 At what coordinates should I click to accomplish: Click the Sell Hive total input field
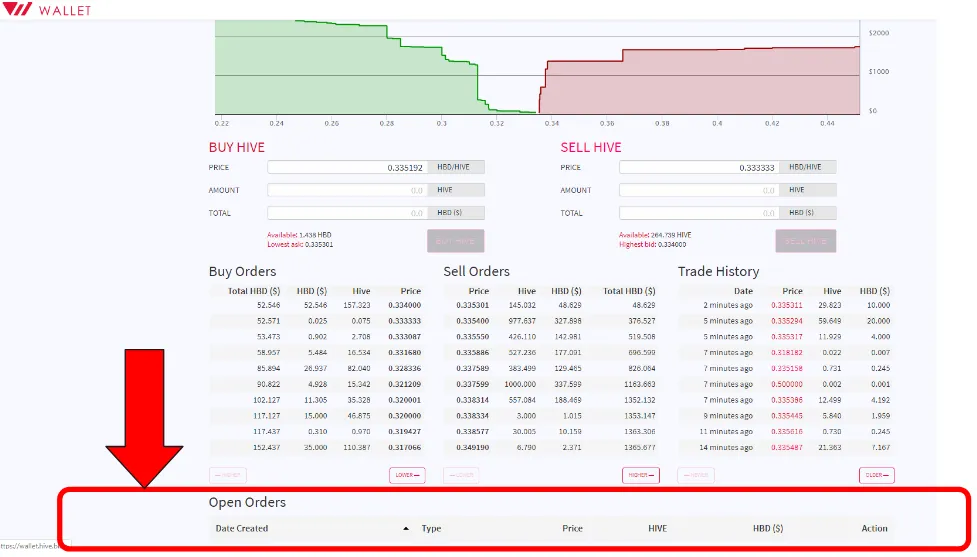(x=699, y=212)
